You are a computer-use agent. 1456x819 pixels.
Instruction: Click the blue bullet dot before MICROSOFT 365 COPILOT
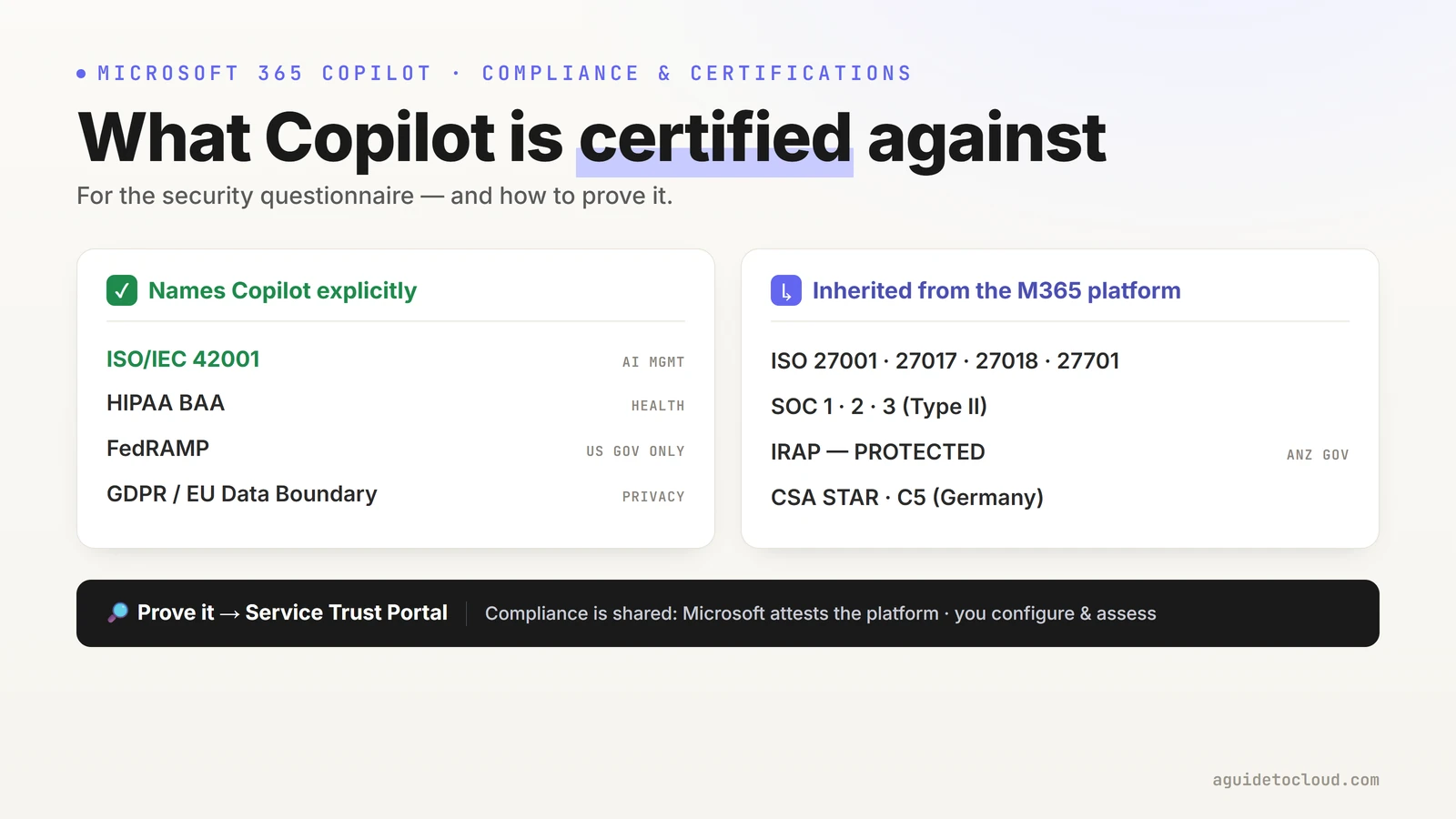(81, 74)
